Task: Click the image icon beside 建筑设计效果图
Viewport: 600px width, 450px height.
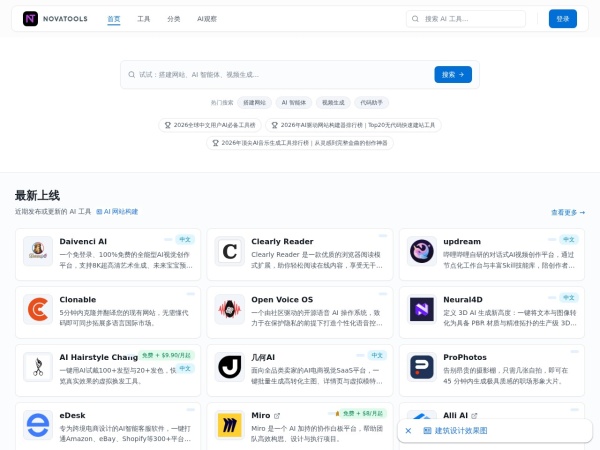Action: click(427, 431)
